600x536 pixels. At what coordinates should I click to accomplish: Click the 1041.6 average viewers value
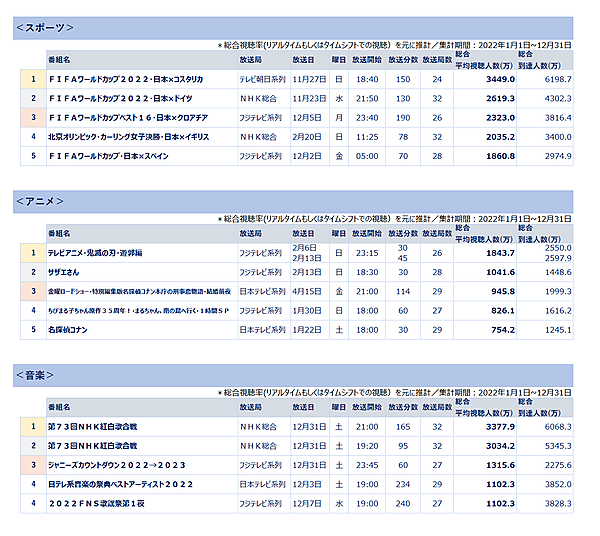(501, 272)
